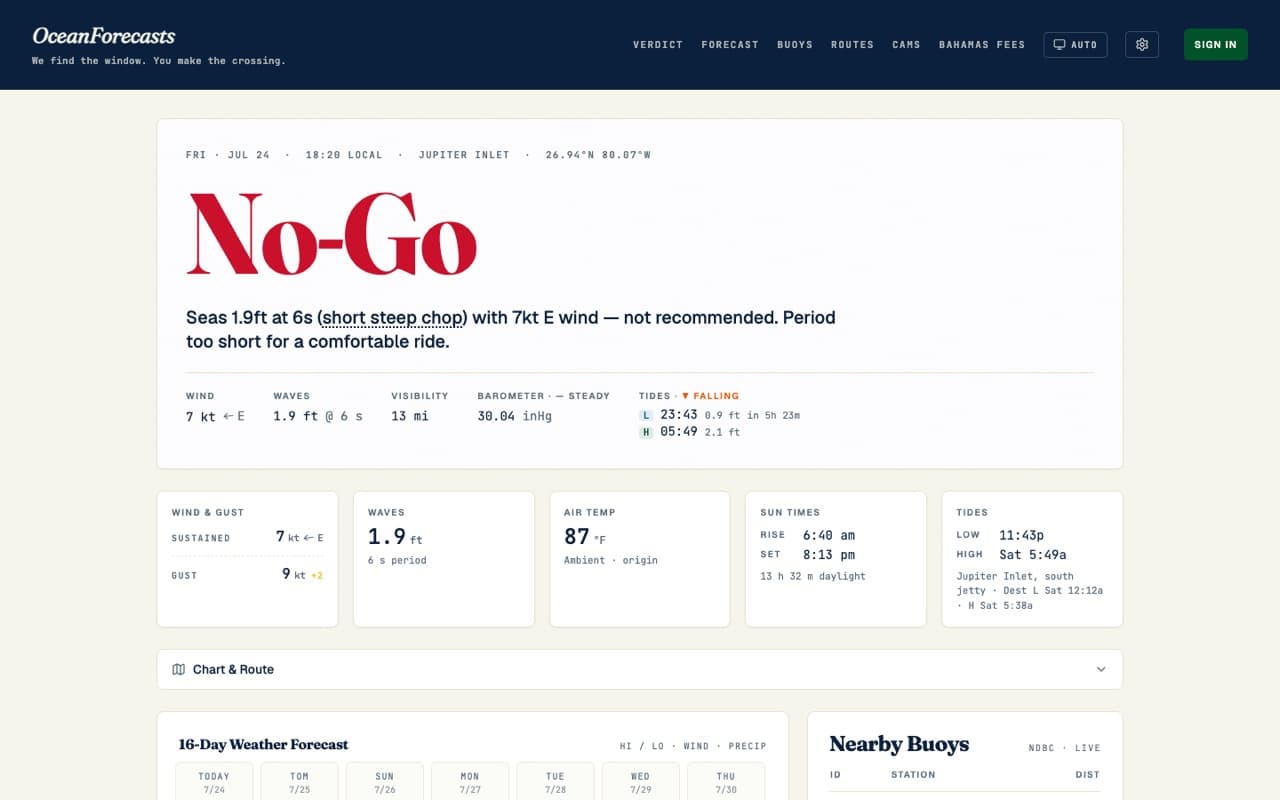Click the Nearby Buoys heading
This screenshot has height=800, width=1280.
(899, 744)
